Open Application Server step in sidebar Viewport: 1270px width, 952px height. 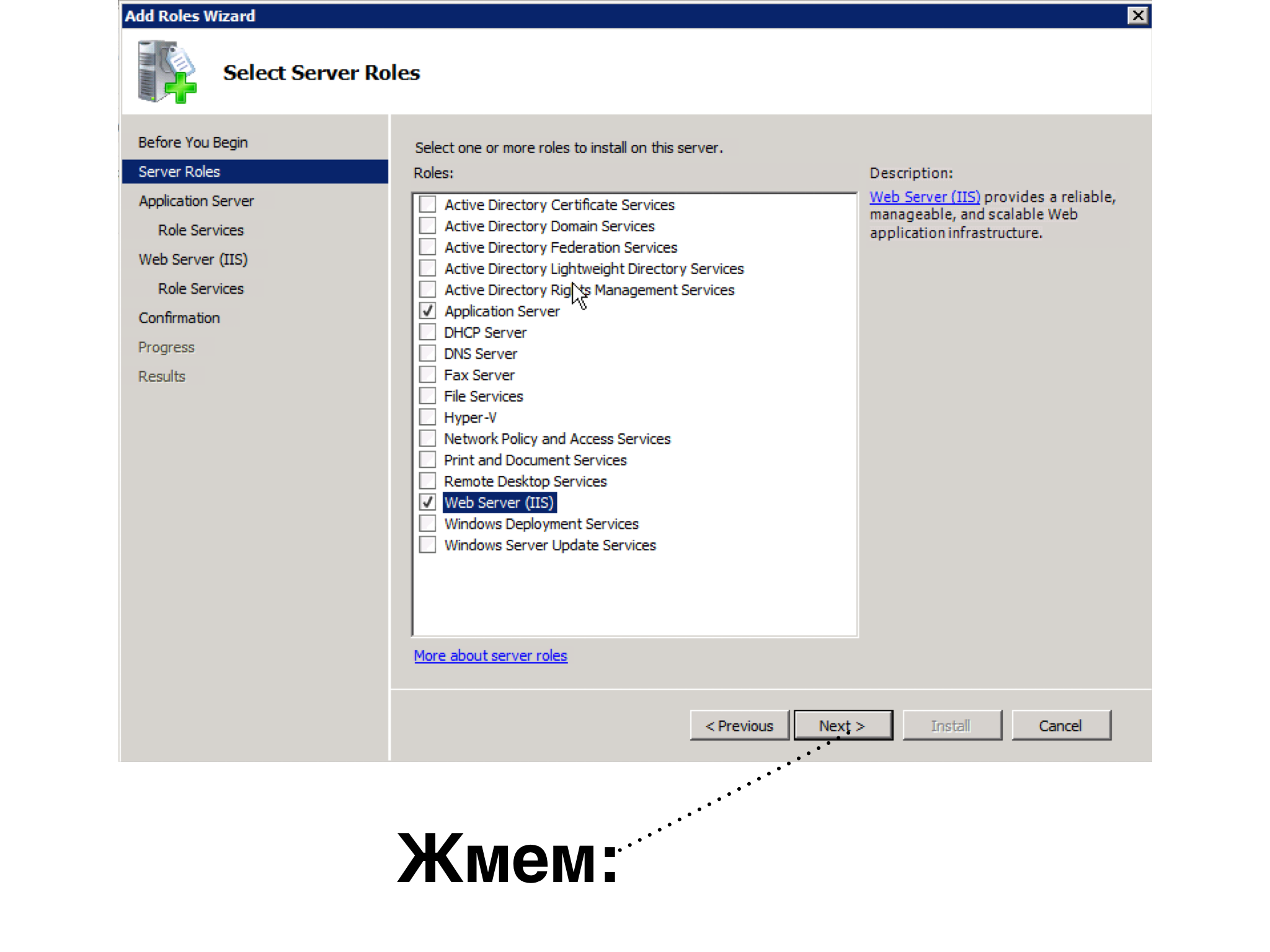pos(196,201)
